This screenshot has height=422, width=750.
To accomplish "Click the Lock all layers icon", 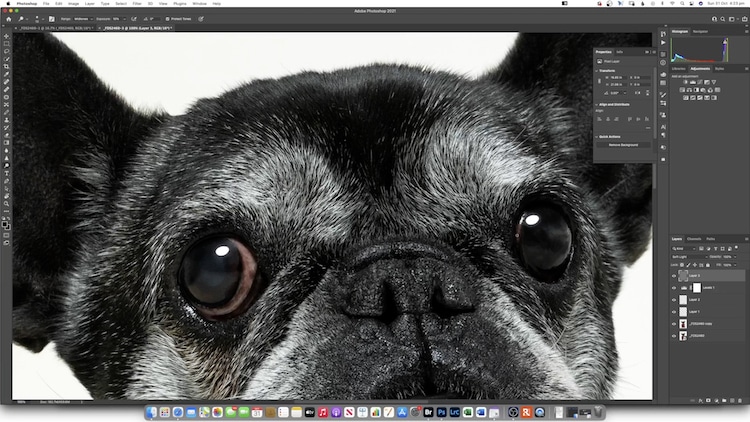I will pyautogui.click(x=706, y=265).
